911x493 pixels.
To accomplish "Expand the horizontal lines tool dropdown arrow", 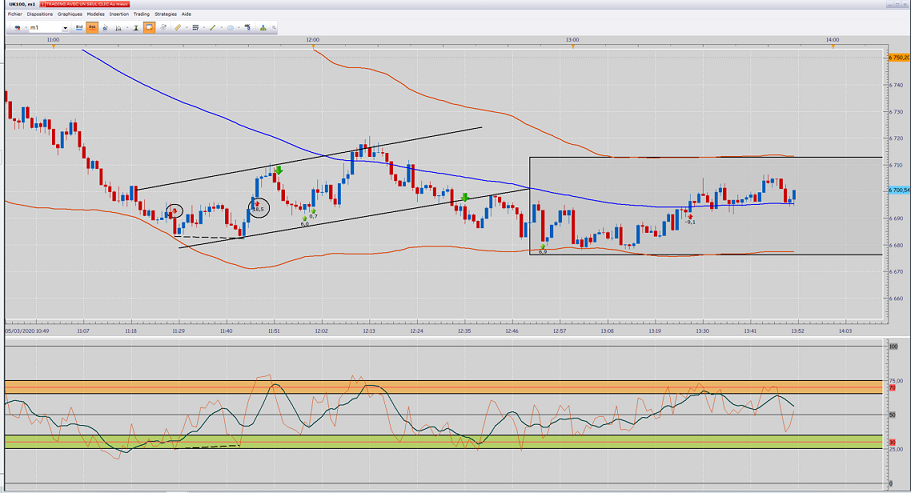I will [x=204, y=27].
